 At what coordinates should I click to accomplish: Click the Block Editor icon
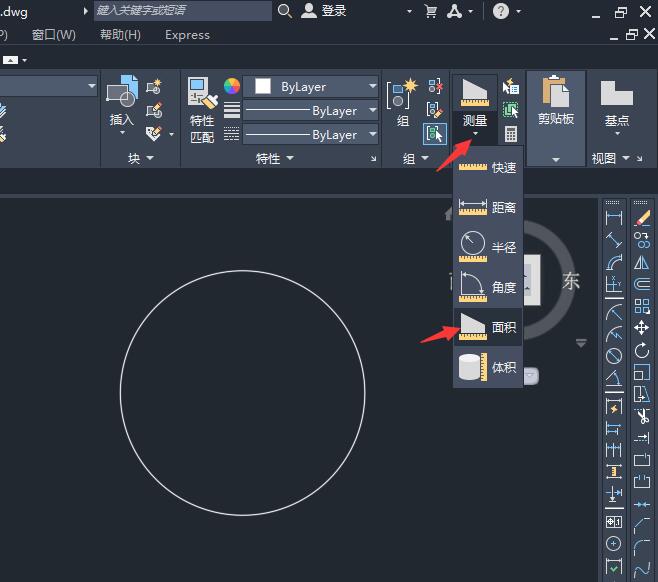point(154,110)
